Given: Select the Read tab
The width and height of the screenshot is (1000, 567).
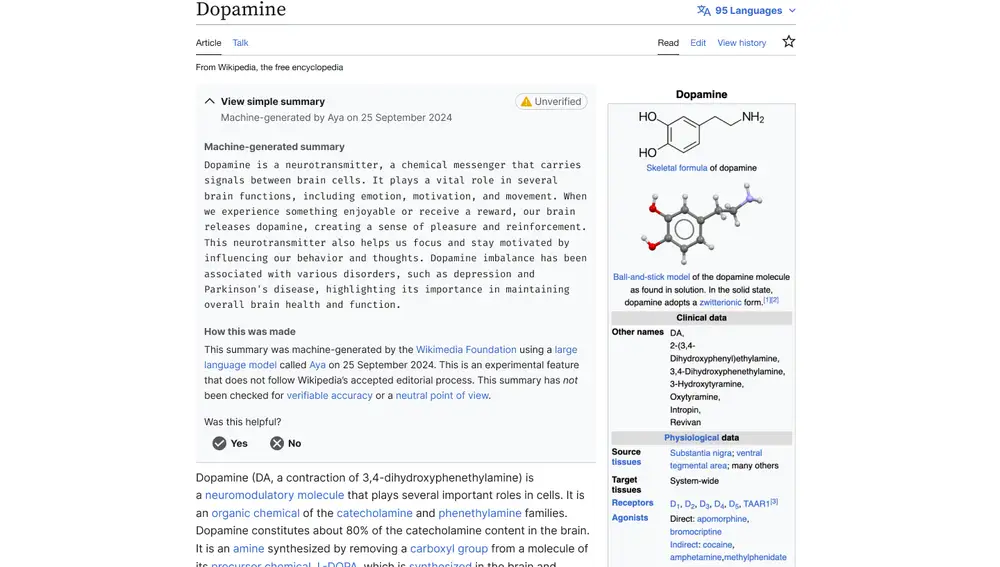Looking at the screenshot, I should pos(668,43).
